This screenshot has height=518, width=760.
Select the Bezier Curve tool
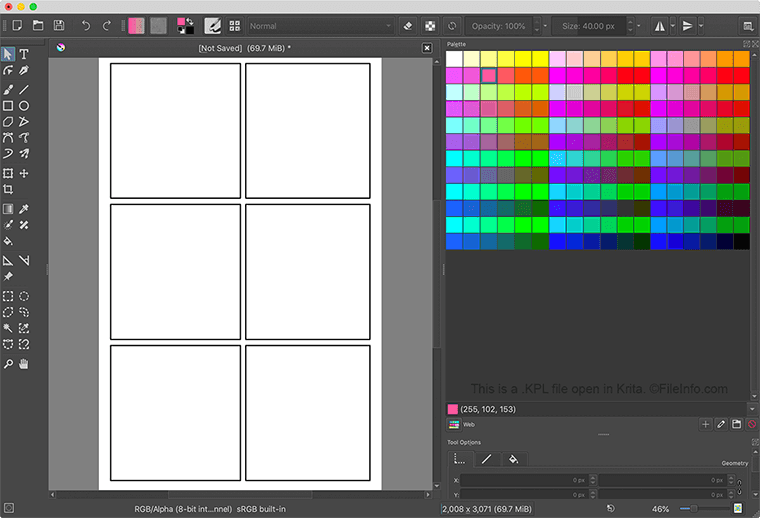(8, 138)
